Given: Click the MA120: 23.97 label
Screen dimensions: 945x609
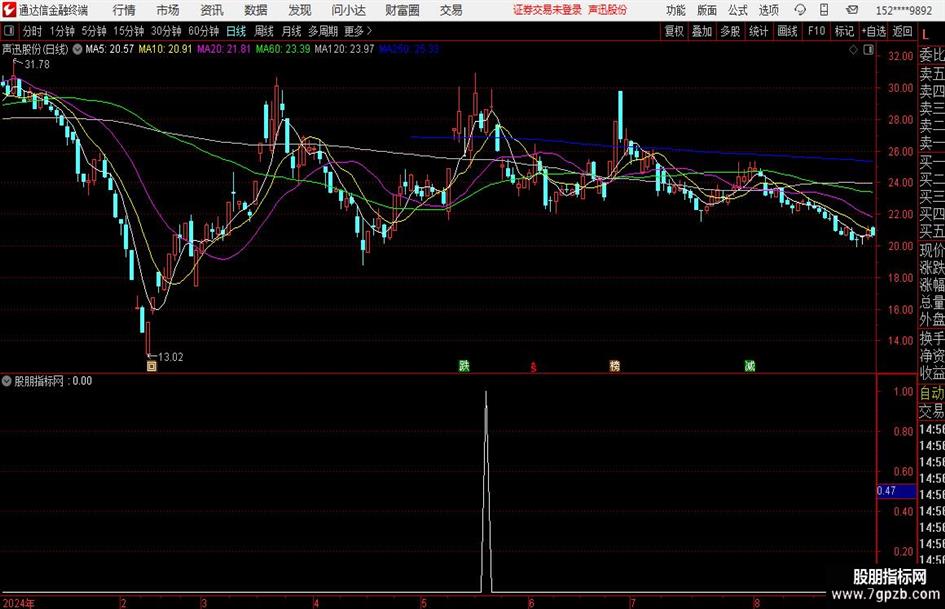Looking at the screenshot, I should pos(344,49).
